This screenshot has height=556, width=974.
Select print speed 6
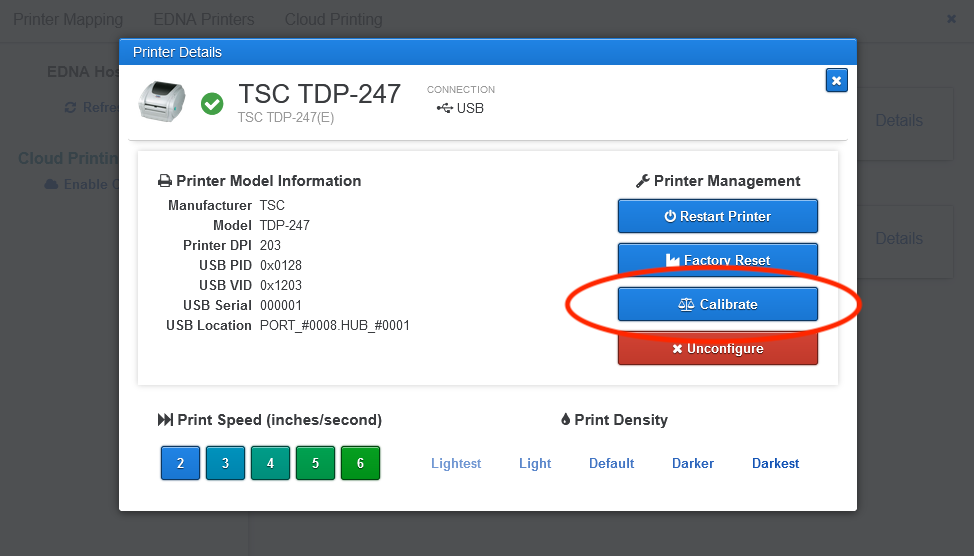[360, 463]
